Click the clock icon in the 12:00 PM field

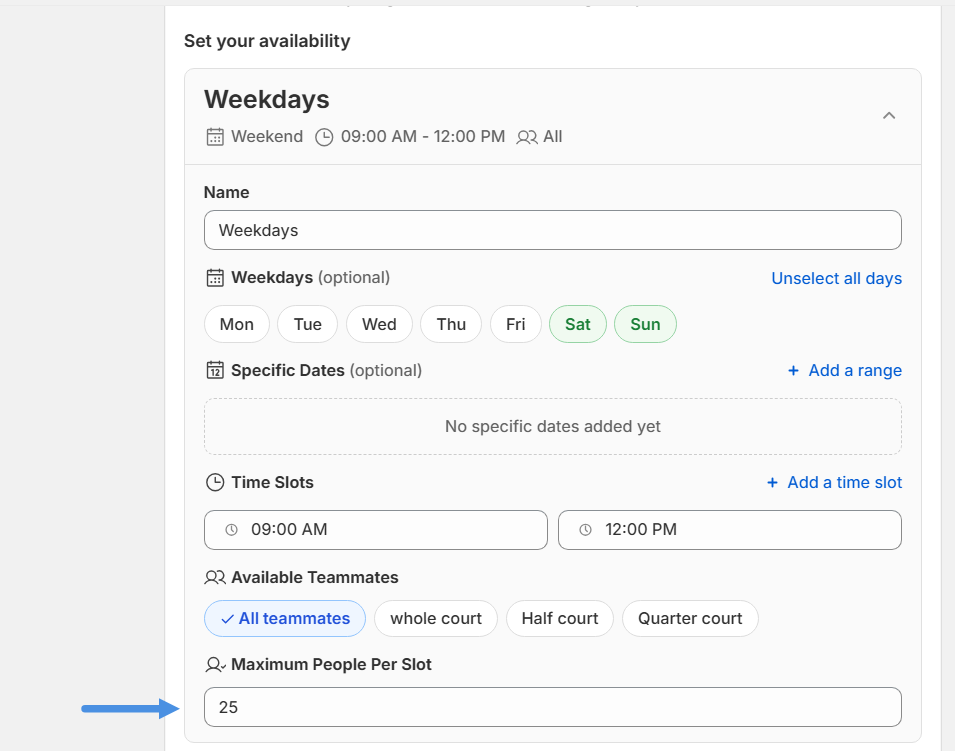click(x=585, y=530)
